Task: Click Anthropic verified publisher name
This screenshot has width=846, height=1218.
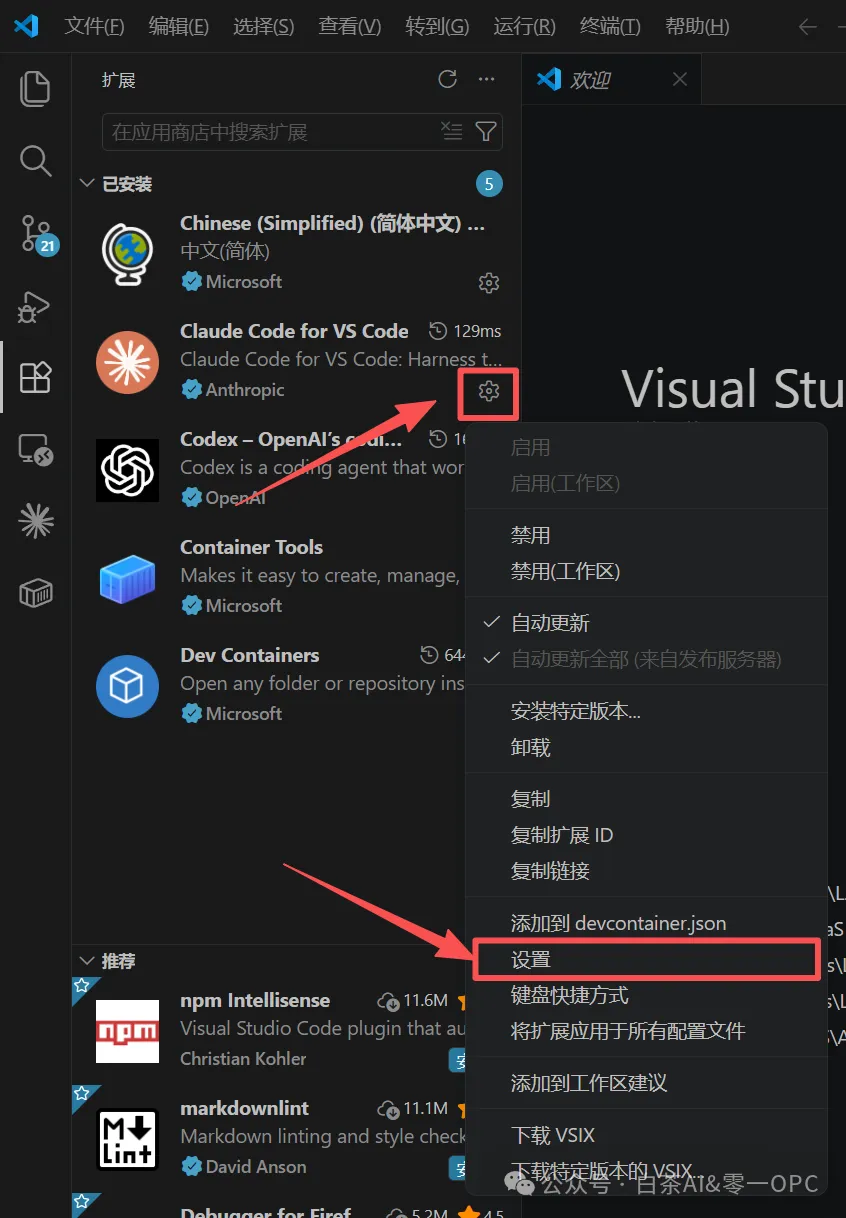Action: coord(245,390)
